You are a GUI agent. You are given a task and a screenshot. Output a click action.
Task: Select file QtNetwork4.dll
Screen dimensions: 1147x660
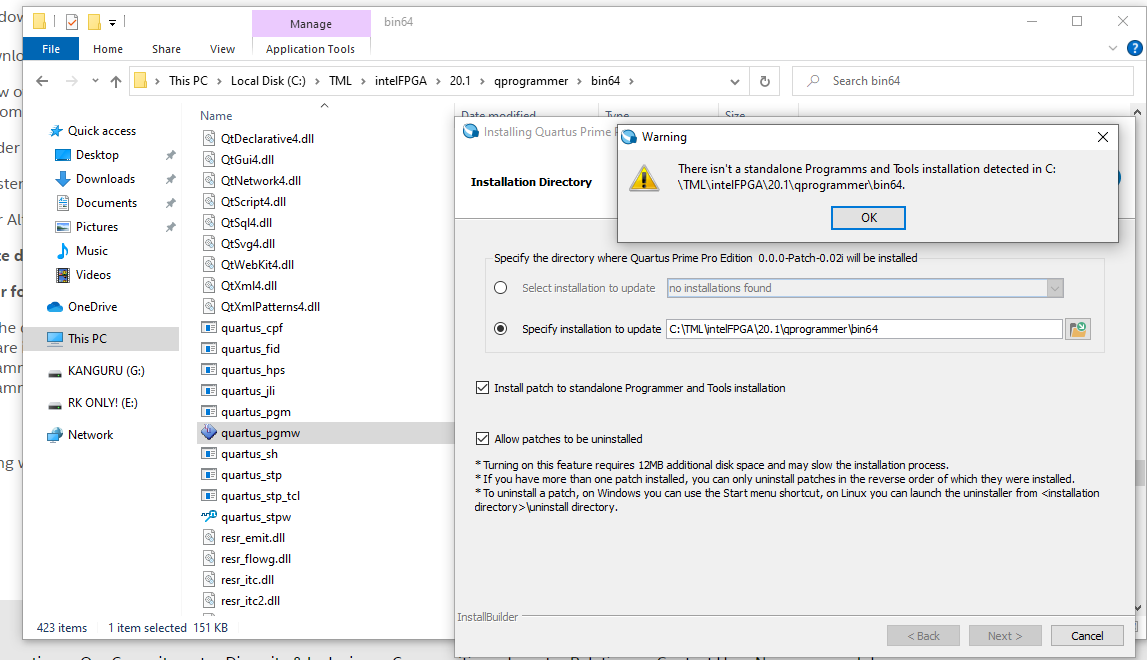(260, 181)
